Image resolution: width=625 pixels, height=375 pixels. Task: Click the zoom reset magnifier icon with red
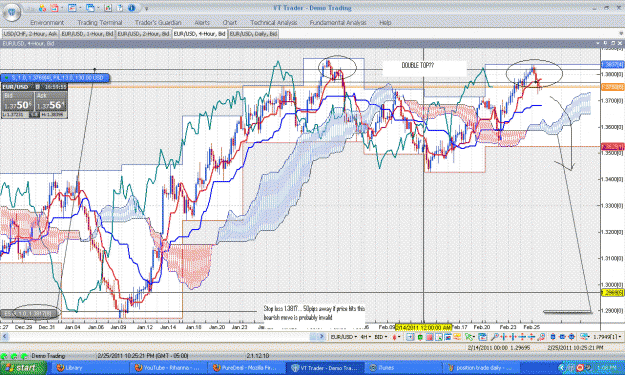[x=541, y=337]
